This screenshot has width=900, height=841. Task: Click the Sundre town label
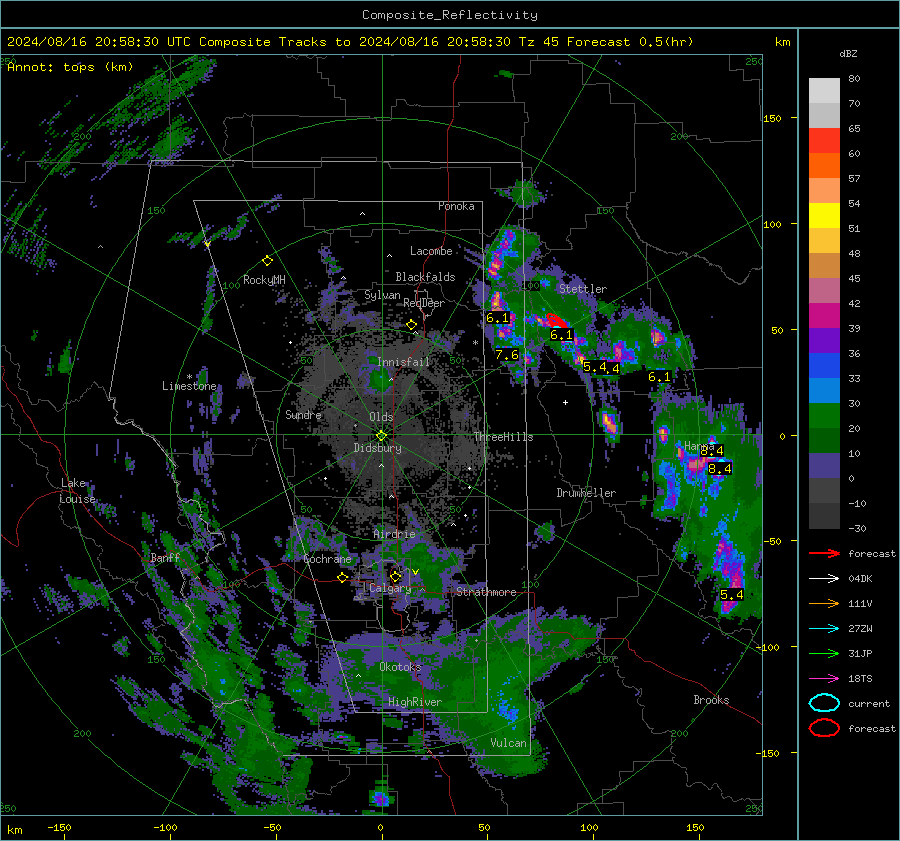[x=303, y=414]
